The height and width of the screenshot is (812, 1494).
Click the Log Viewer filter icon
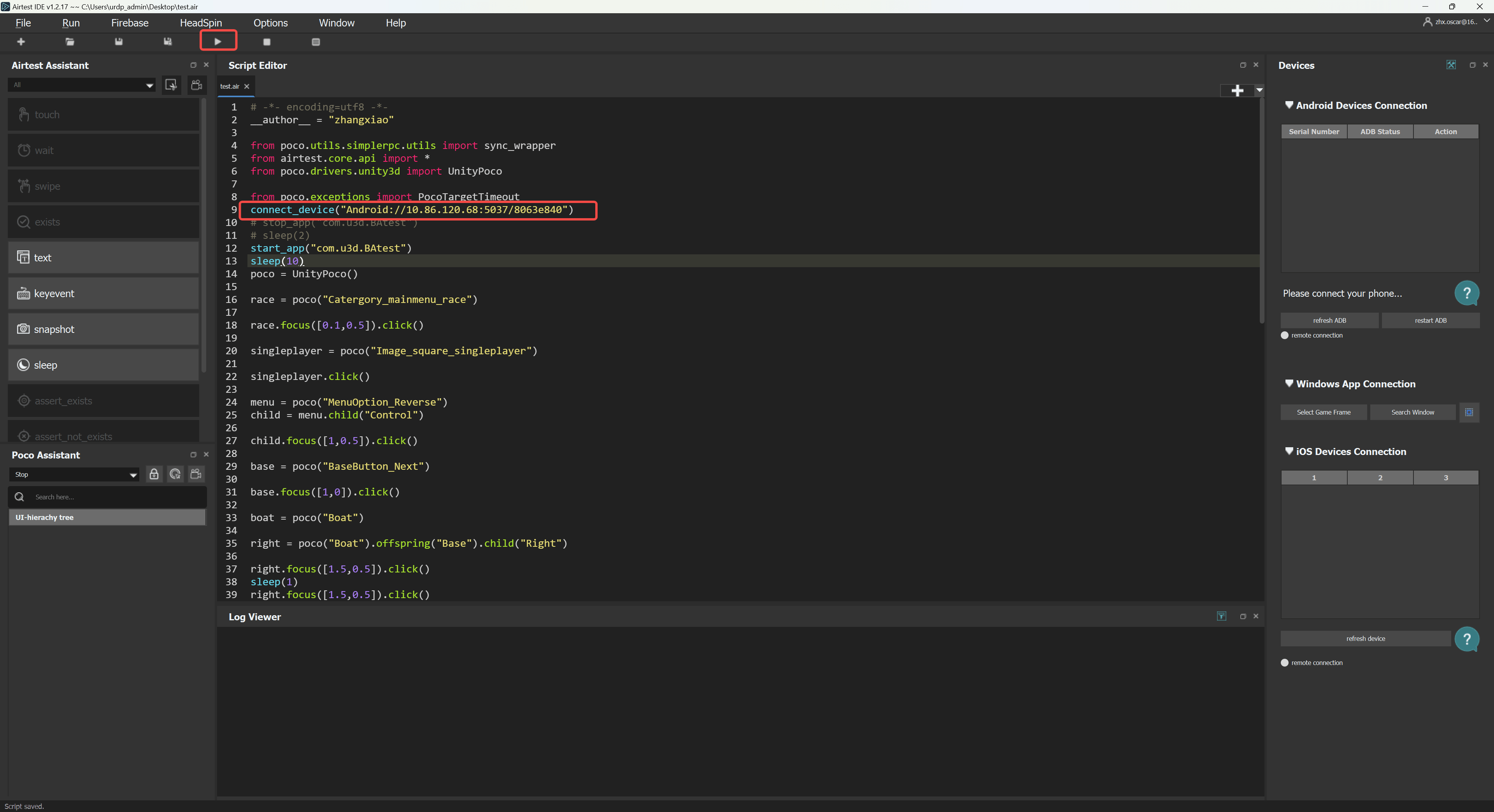[1221, 616]
